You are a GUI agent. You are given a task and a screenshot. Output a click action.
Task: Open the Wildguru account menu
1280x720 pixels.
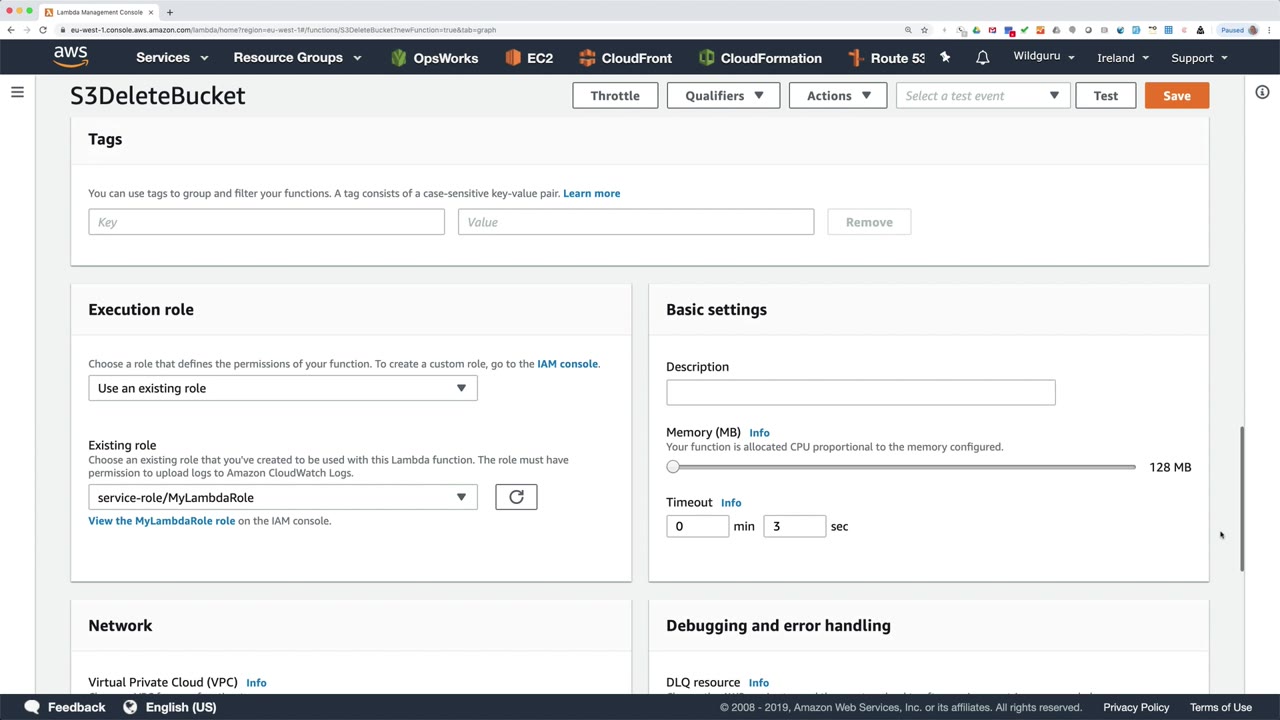pyautogui.click(x=1044, y=56)
